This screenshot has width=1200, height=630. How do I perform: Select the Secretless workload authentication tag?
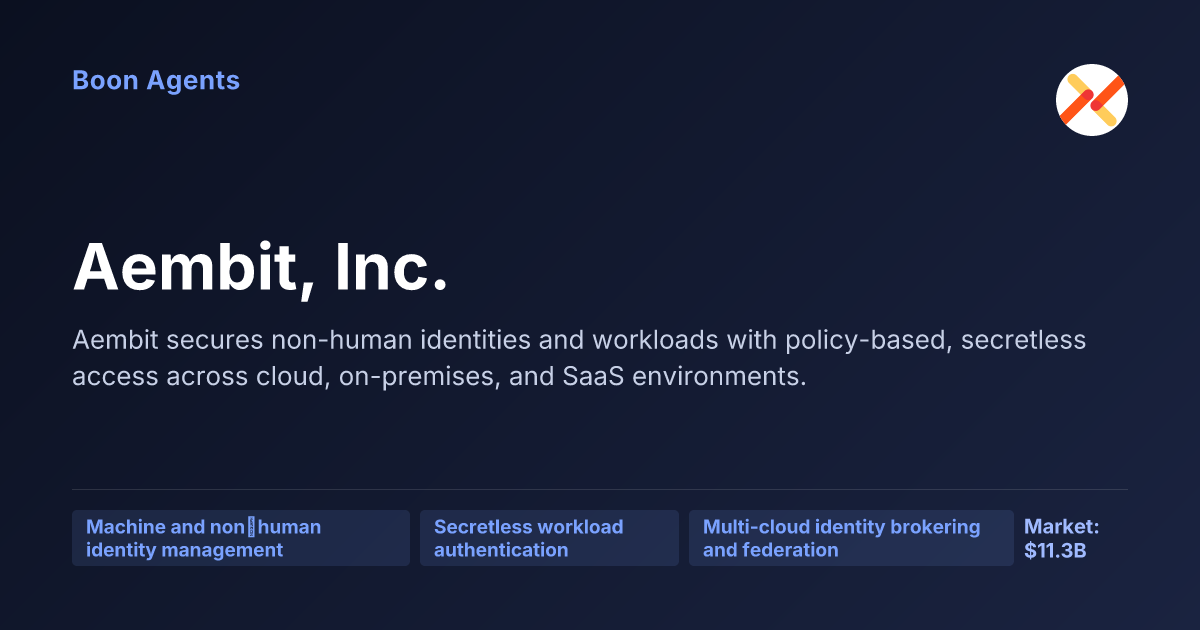(549, 538)
